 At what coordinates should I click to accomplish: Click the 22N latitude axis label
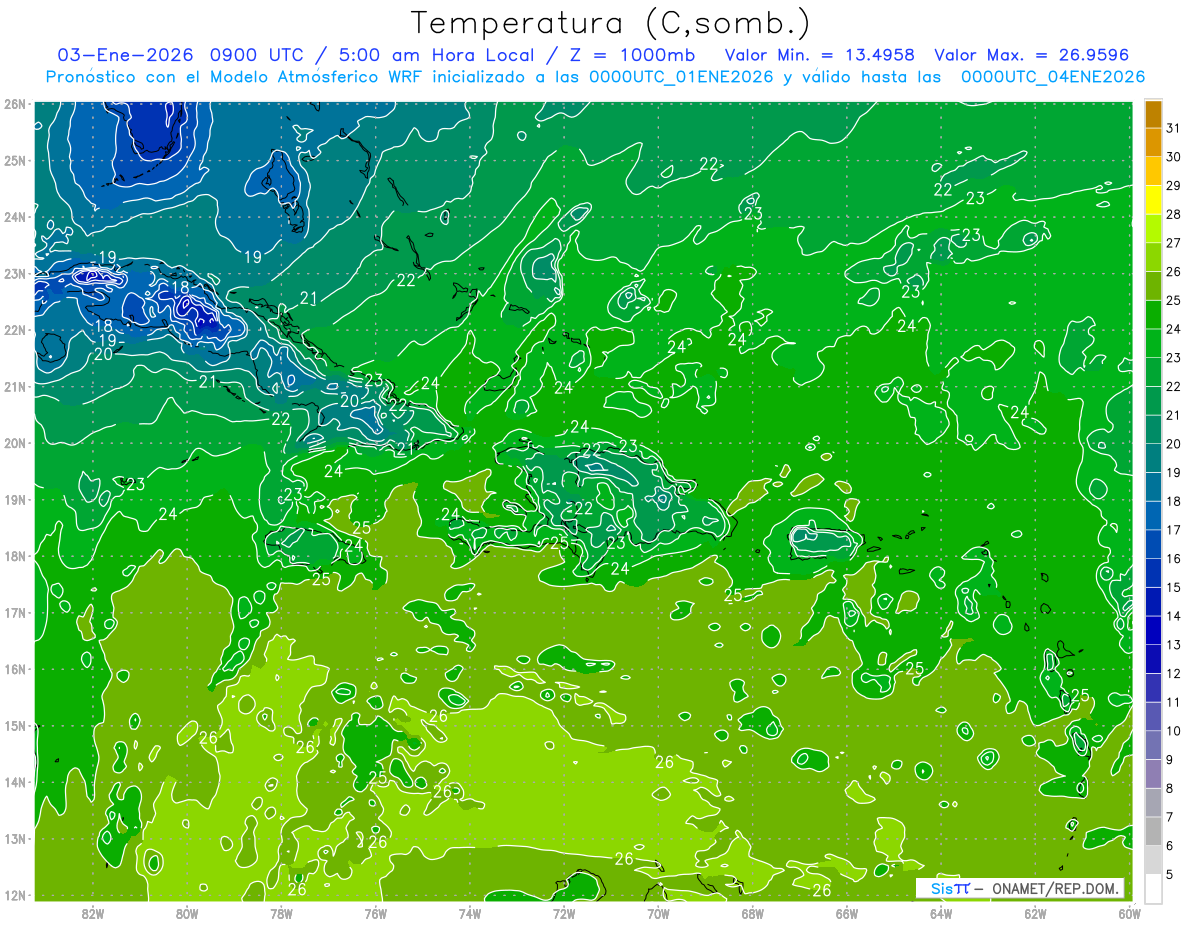[x=14, y=330]
